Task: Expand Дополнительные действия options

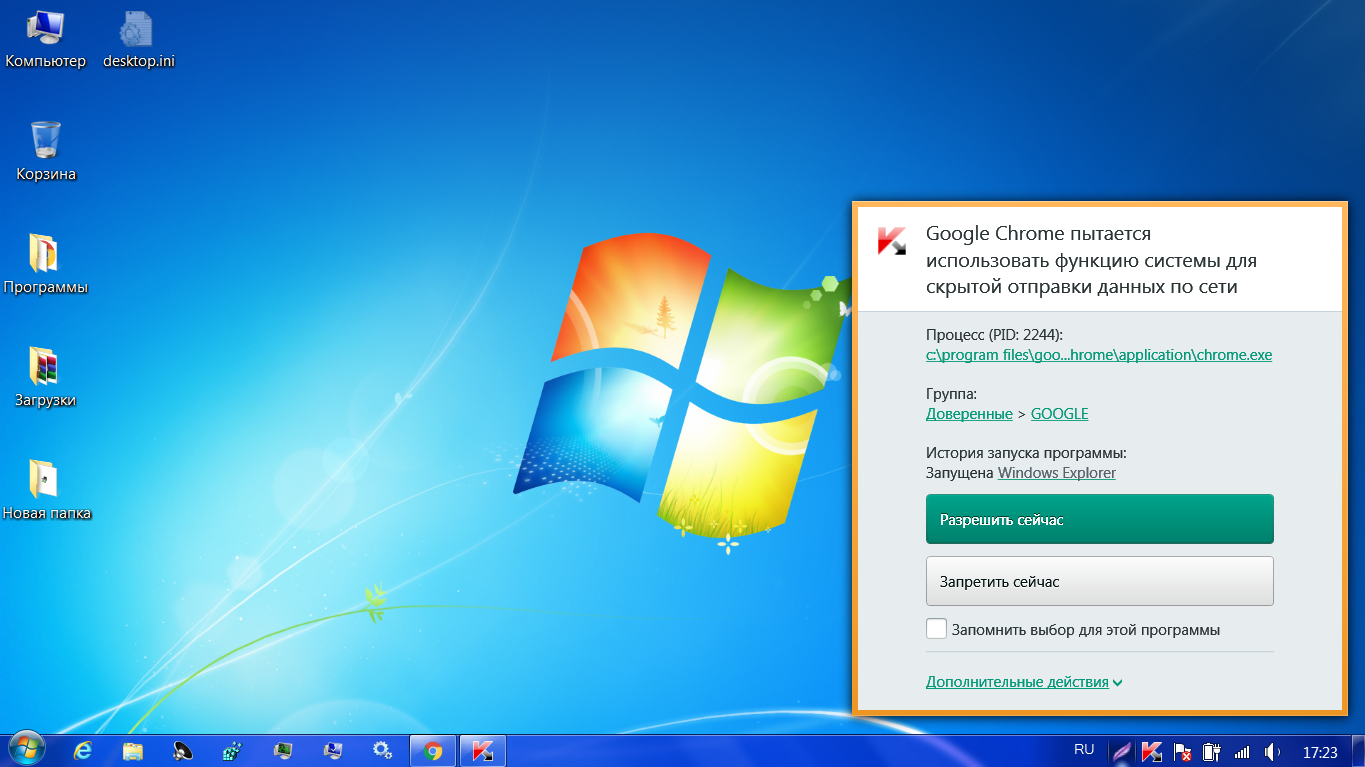Action: 1024,682
